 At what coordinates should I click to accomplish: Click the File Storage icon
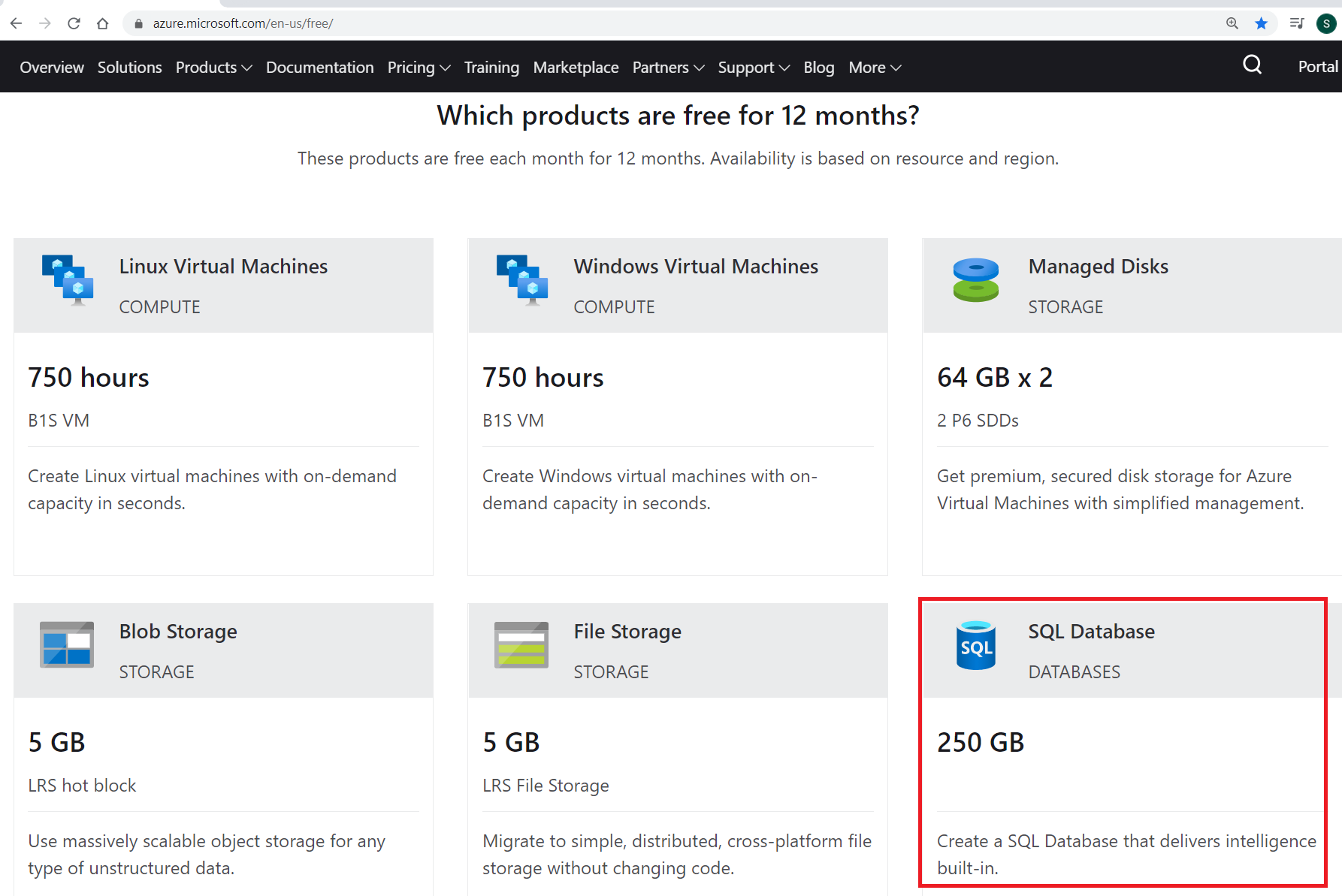pos(521,644)
